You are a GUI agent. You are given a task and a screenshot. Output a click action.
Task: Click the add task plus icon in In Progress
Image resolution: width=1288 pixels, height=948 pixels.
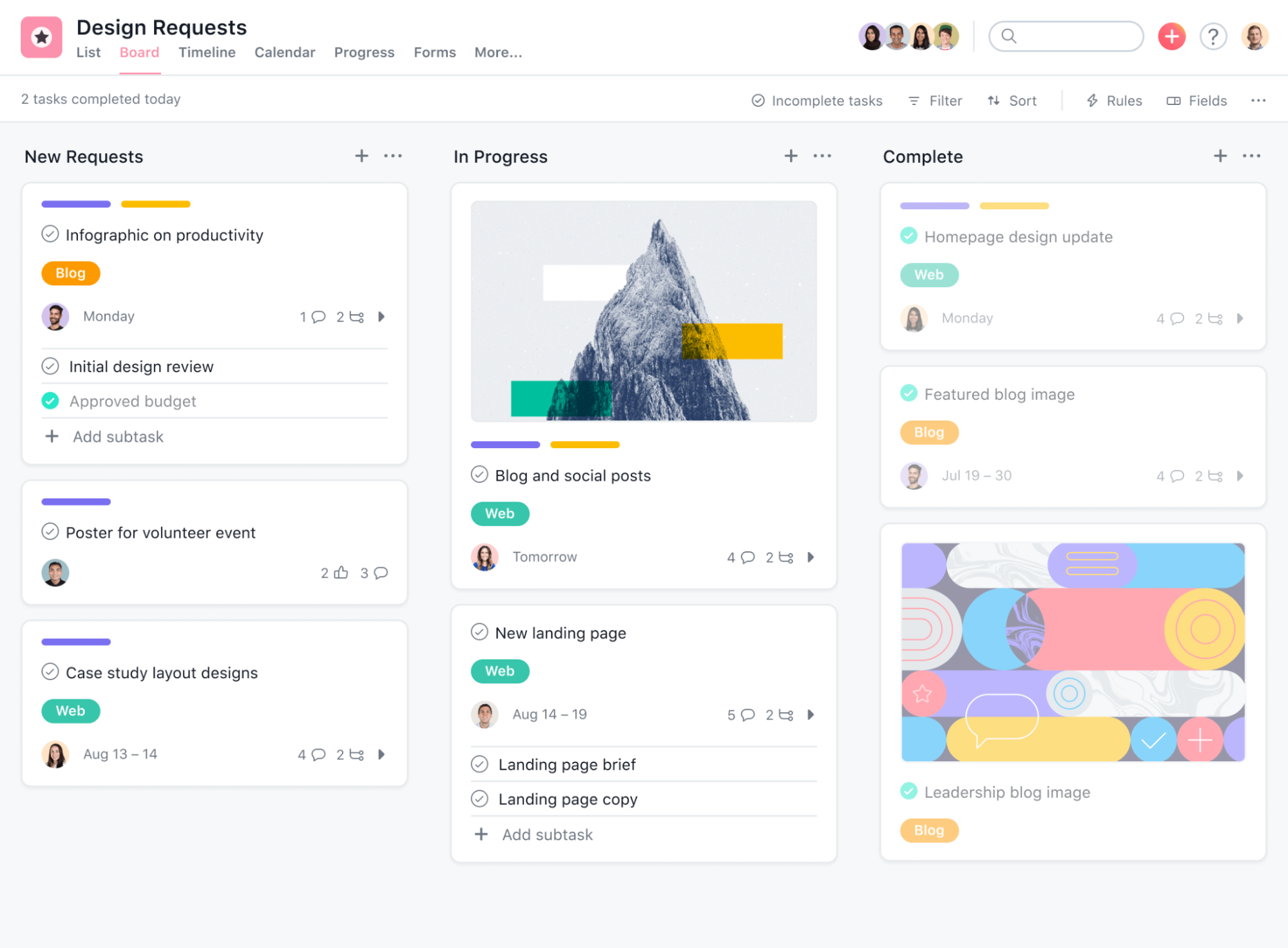point(791,156)
